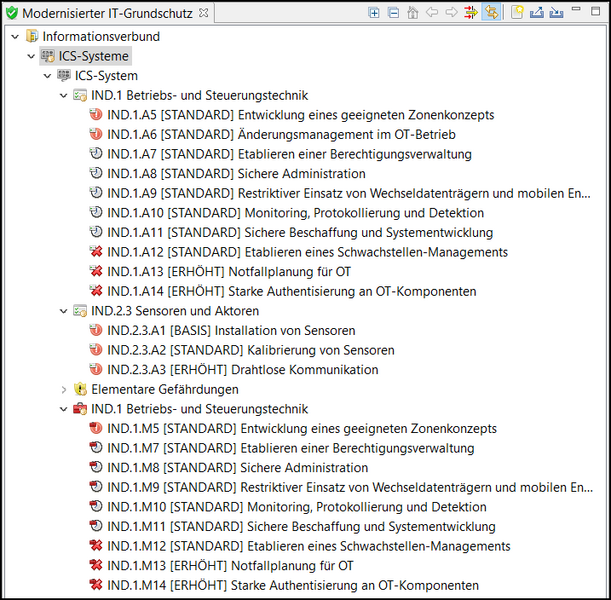This screenshot has width=611, height=600.
Task: Click the ICS-System device icon
Action: click(x=64, y=75)
